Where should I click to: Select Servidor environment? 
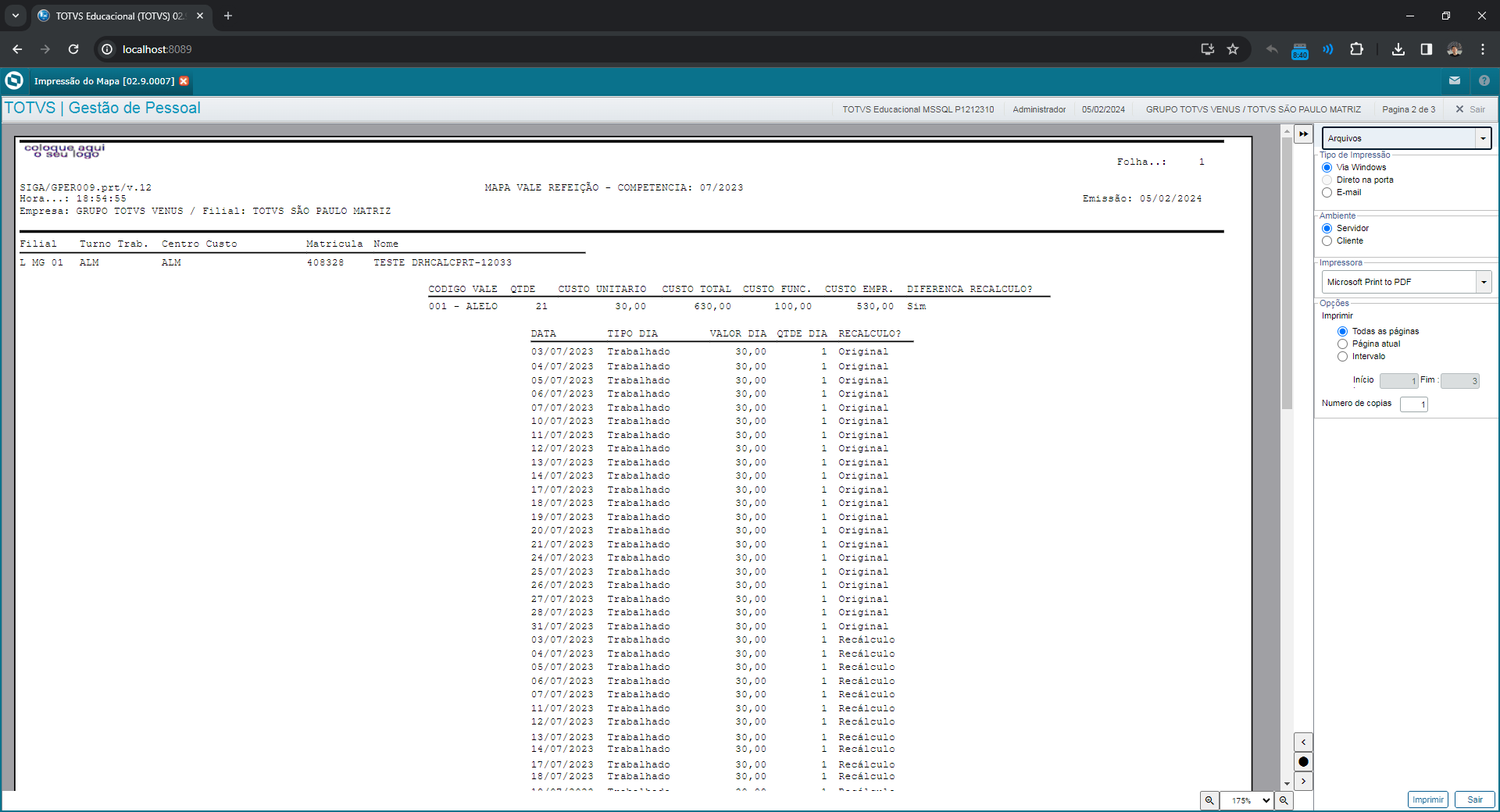coord(1327,229)
